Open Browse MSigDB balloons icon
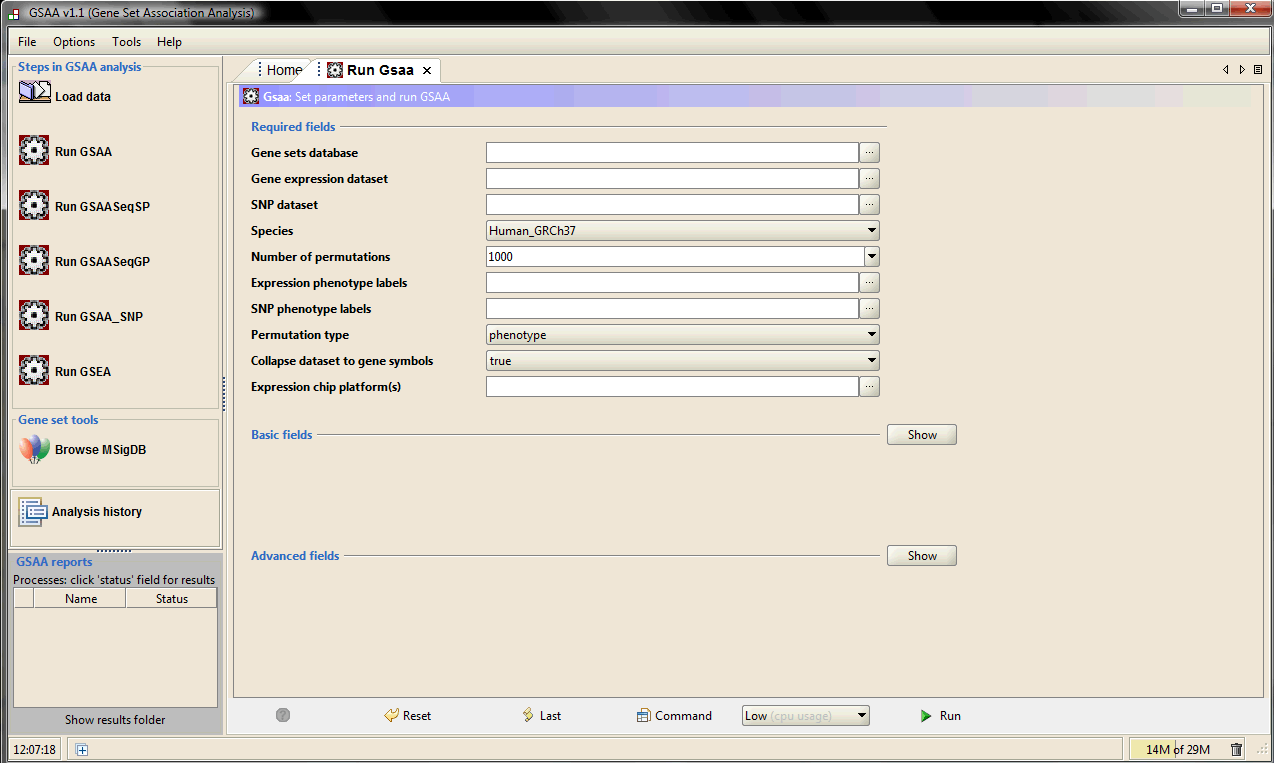Screen dimensions: 1274x763 coord(34,450)
